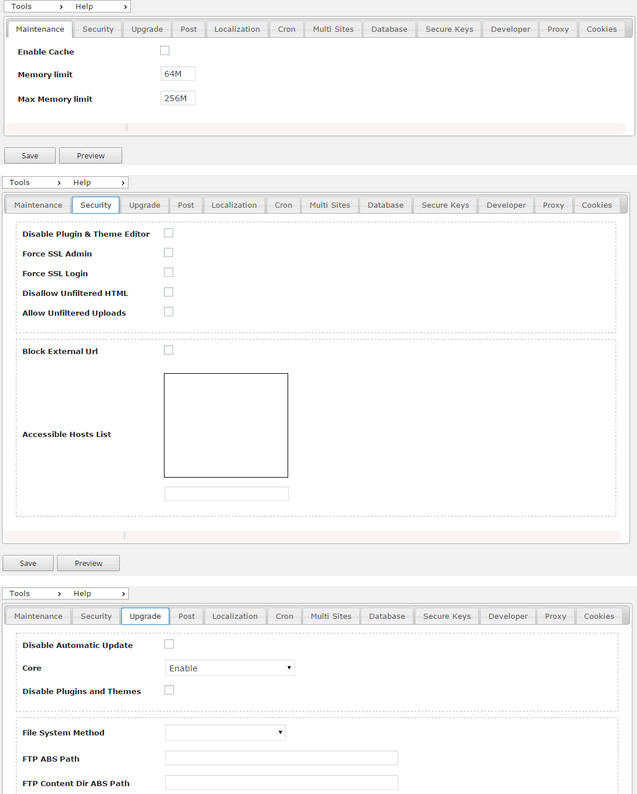Check Disable Plugin & Theme Editor option
Image resolution: width=637 pixels, height=794 pixels.
tap(169, 233)
